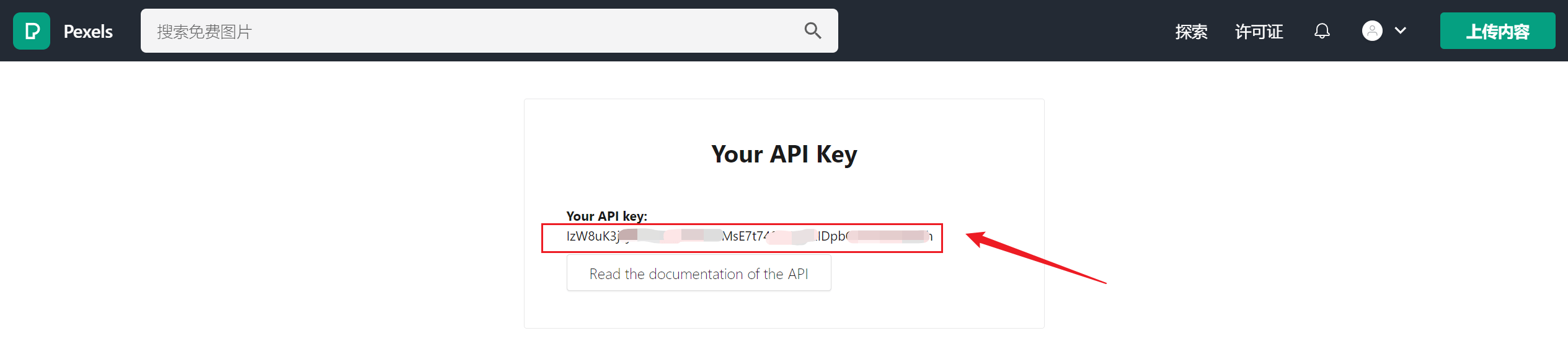This screenshot has width=1568, height=364.
Task: Click the green Pexels logo icon
Action: 32,31
